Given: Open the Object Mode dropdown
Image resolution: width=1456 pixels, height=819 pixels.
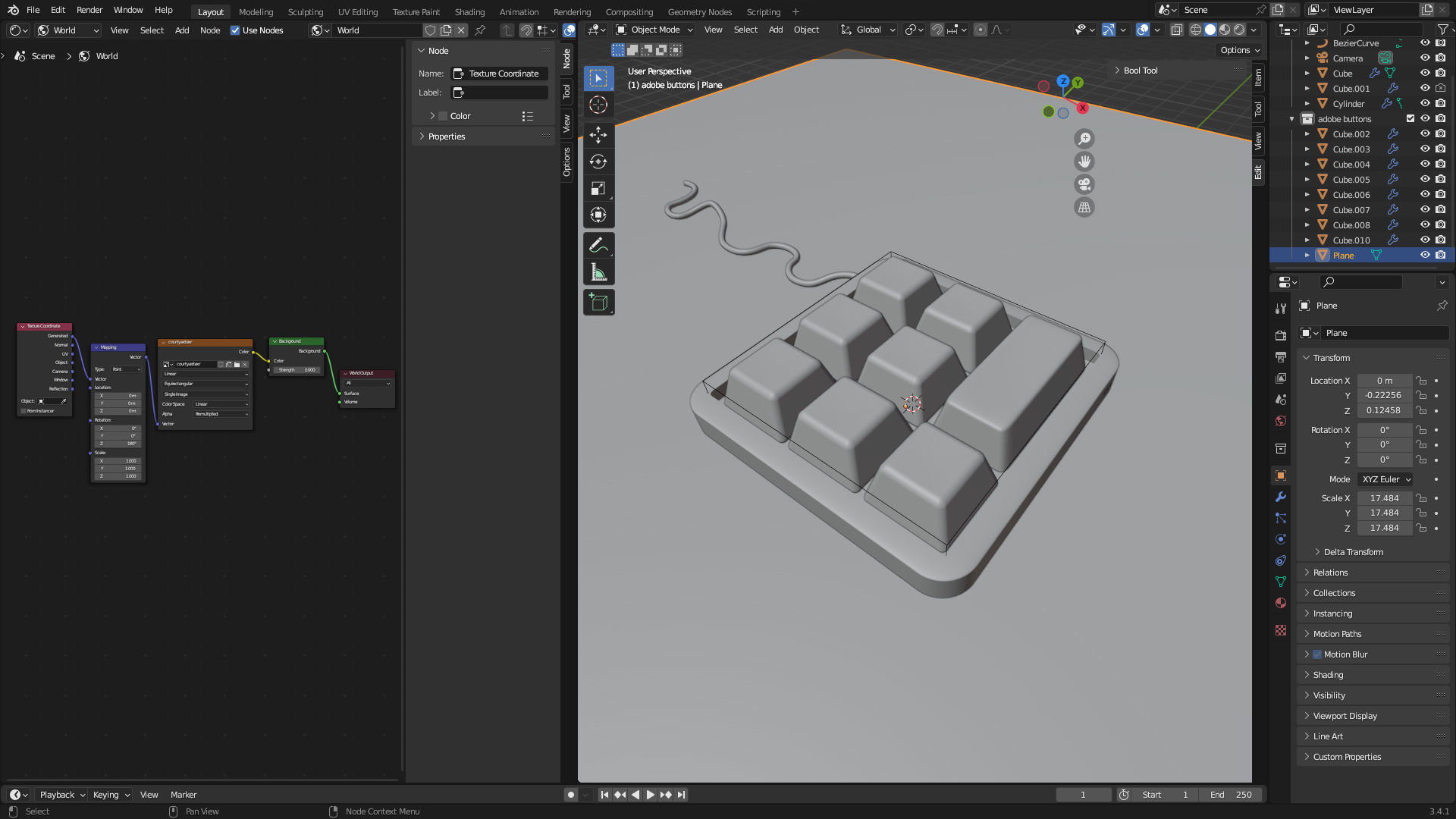Looking at the screenshot, I should [x=654, y=30].
